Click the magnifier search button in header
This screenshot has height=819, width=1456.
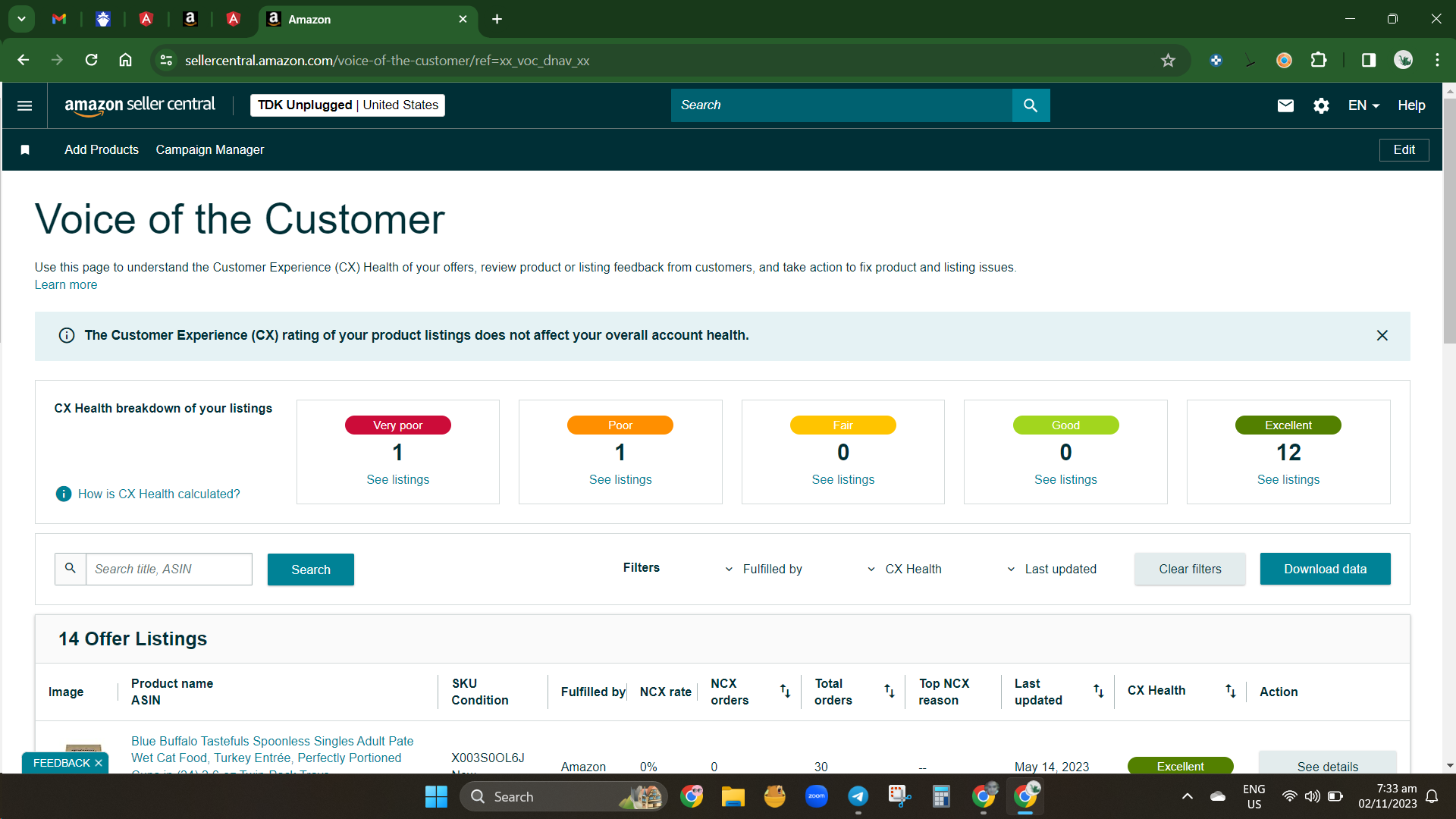1031,105
